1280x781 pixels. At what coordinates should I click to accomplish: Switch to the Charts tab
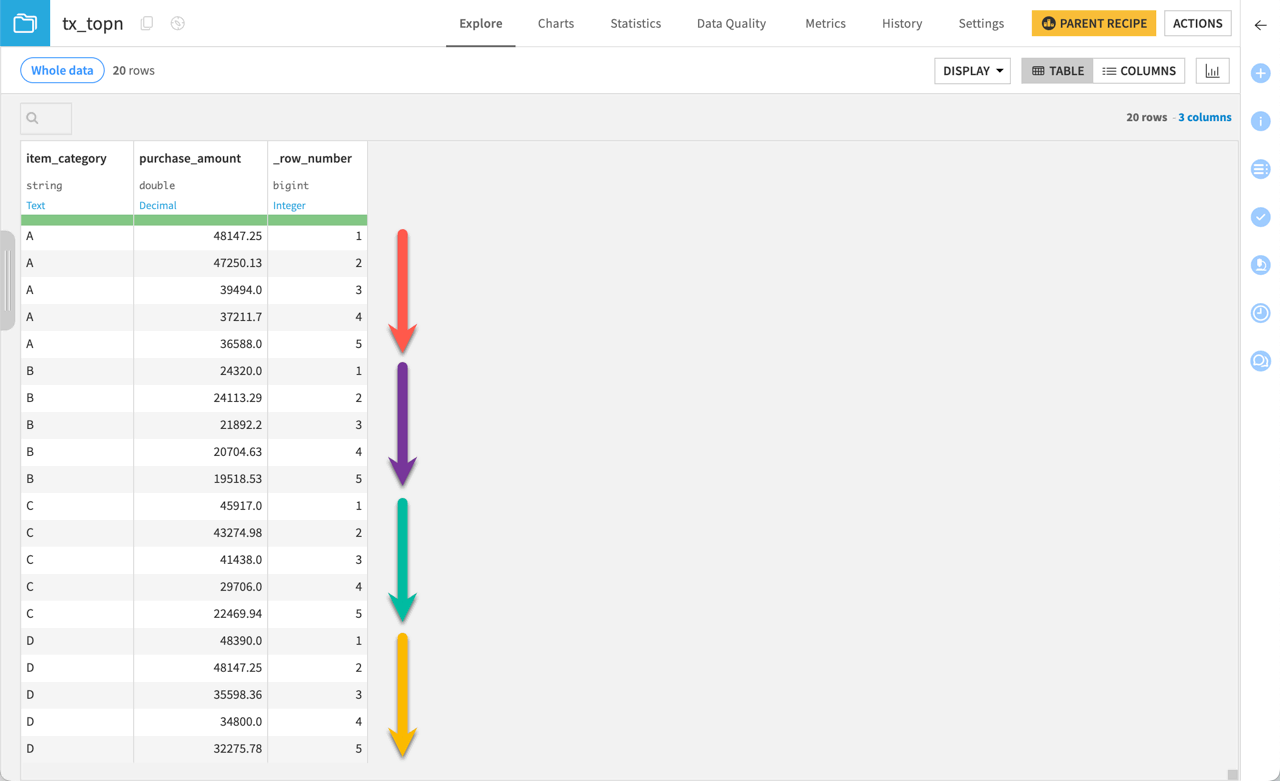tap(555, 23)
